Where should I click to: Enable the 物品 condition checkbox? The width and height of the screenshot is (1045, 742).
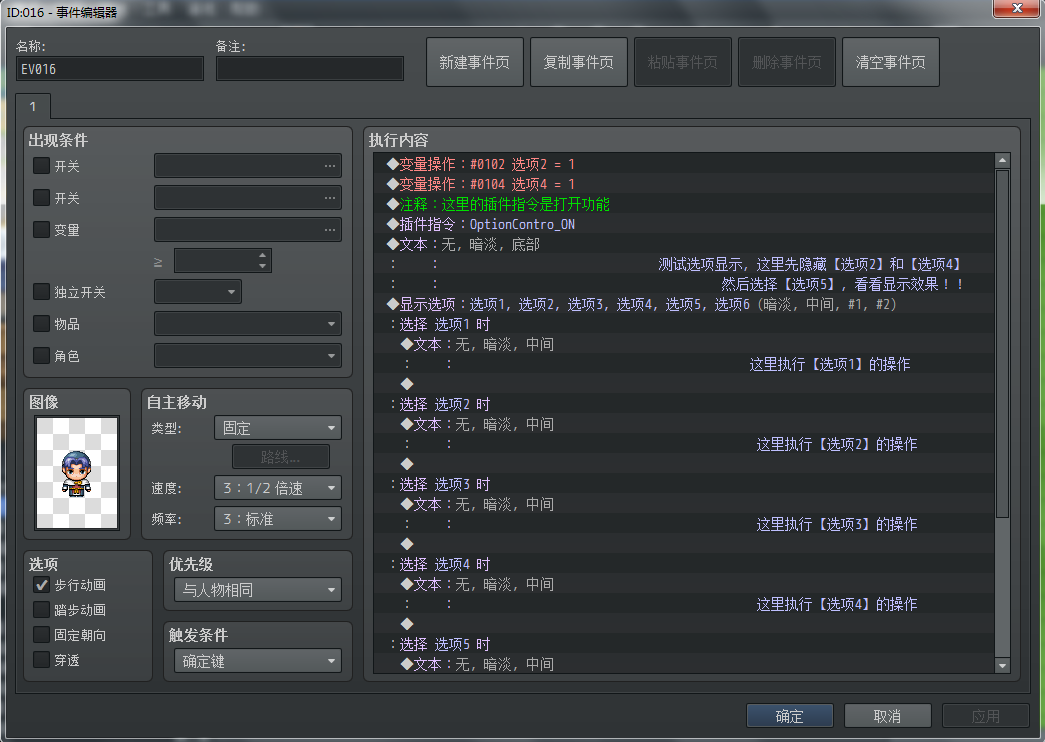click(41, 323)
